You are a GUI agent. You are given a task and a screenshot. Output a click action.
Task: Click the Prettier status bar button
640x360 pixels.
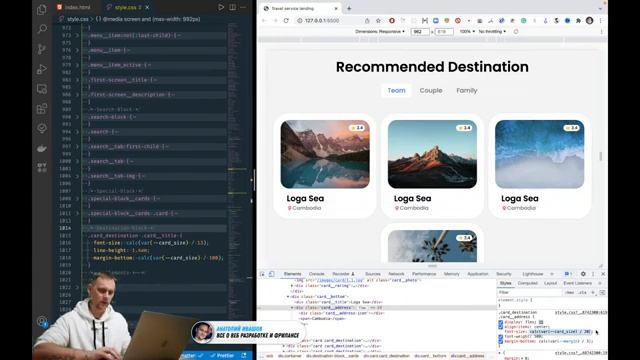222,356
